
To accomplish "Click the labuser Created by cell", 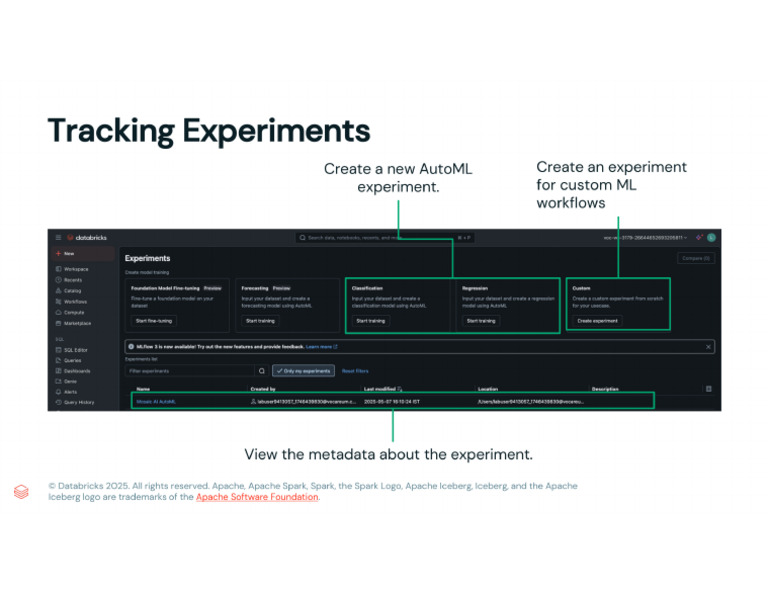I will coord(303,402).
